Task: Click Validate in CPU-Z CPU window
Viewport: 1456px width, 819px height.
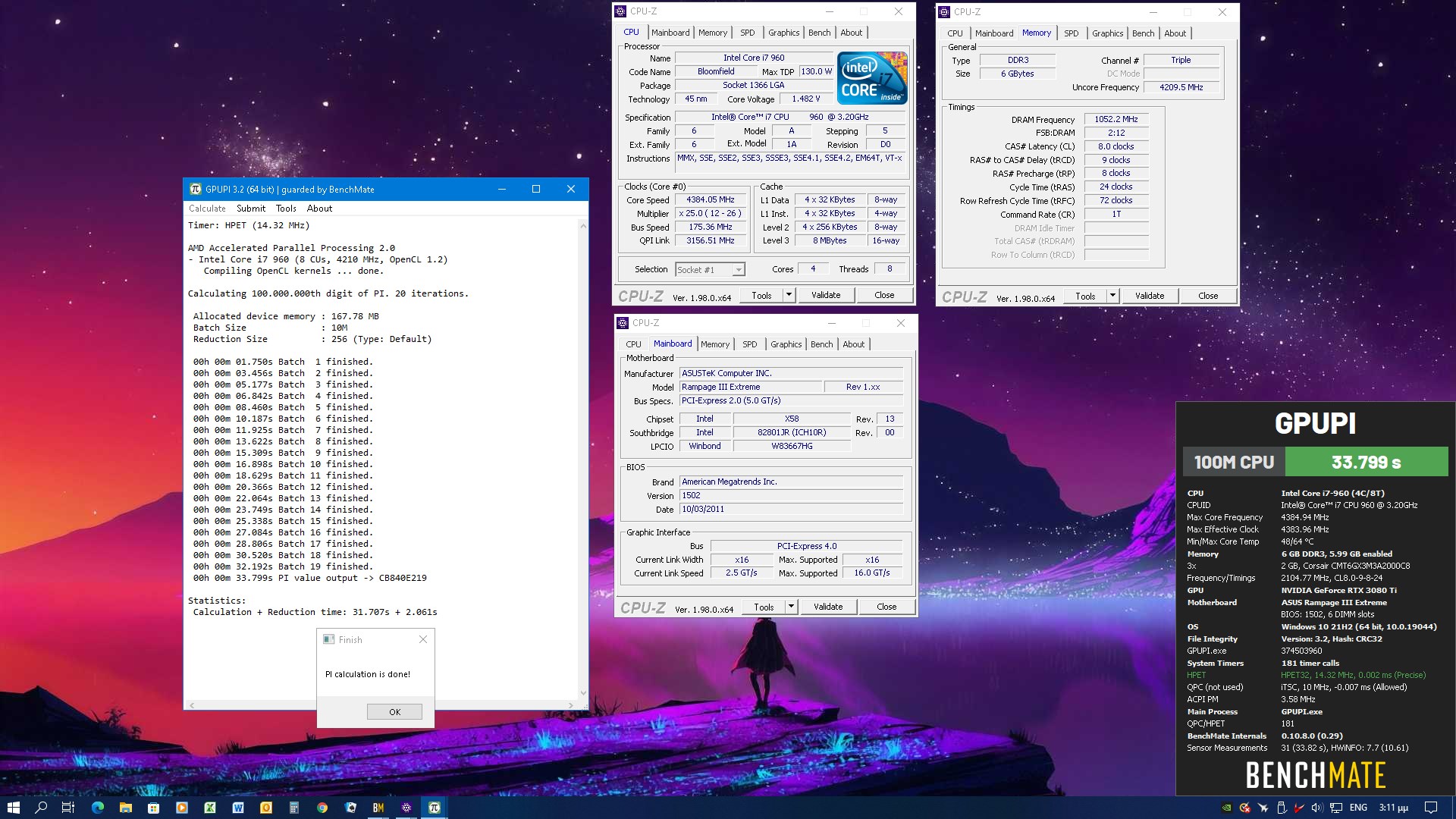Action: (826, 295)
